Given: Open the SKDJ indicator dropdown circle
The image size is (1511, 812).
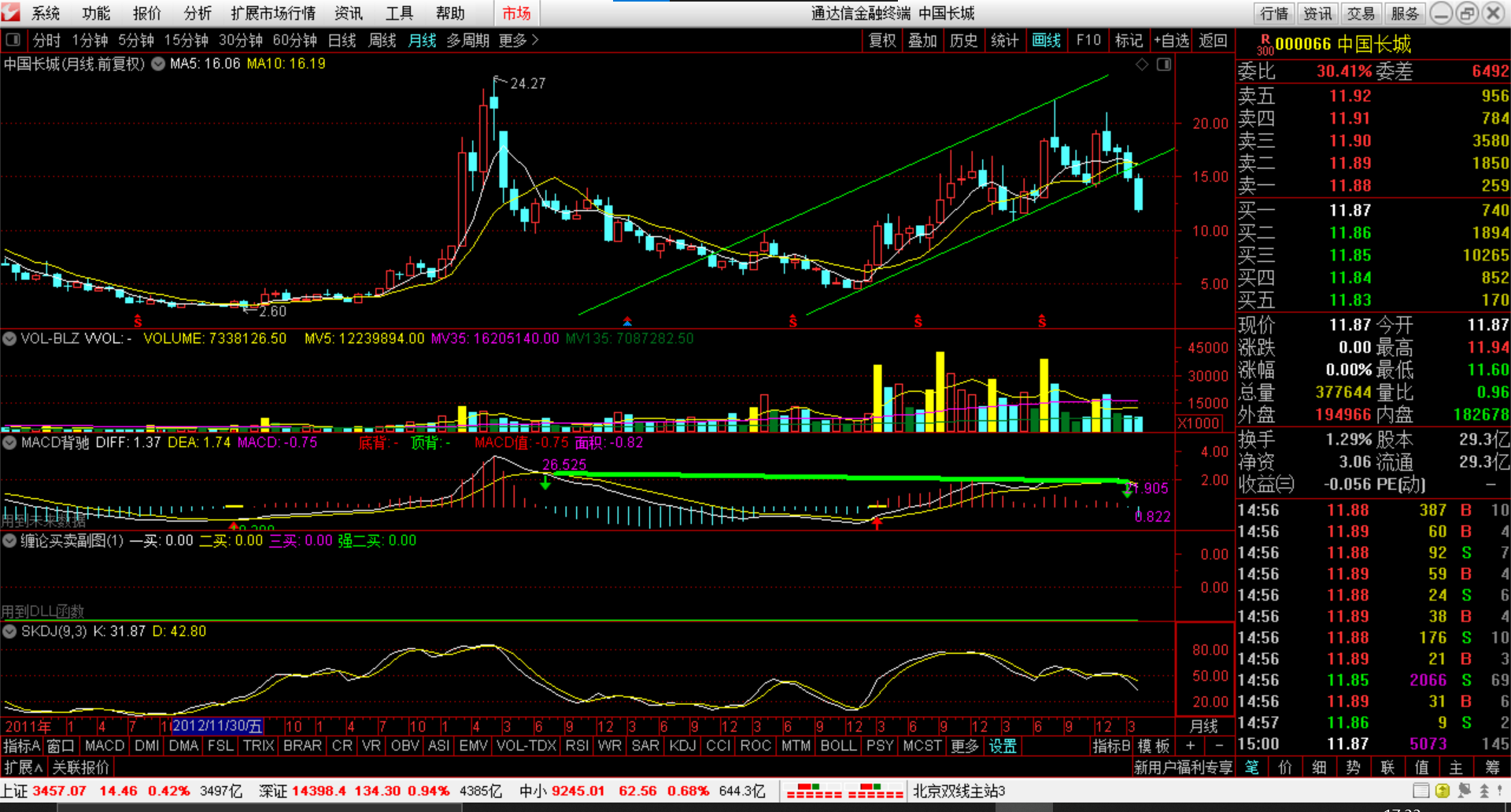Looking at the screenshot, I should pos(9,631).
